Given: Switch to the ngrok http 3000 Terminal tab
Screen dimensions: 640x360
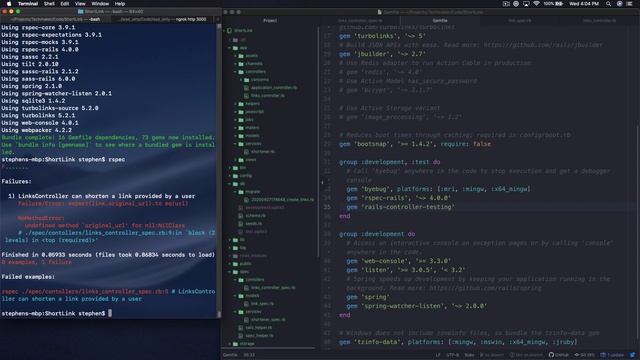Looking at the screenshot, I should (162, 19).
